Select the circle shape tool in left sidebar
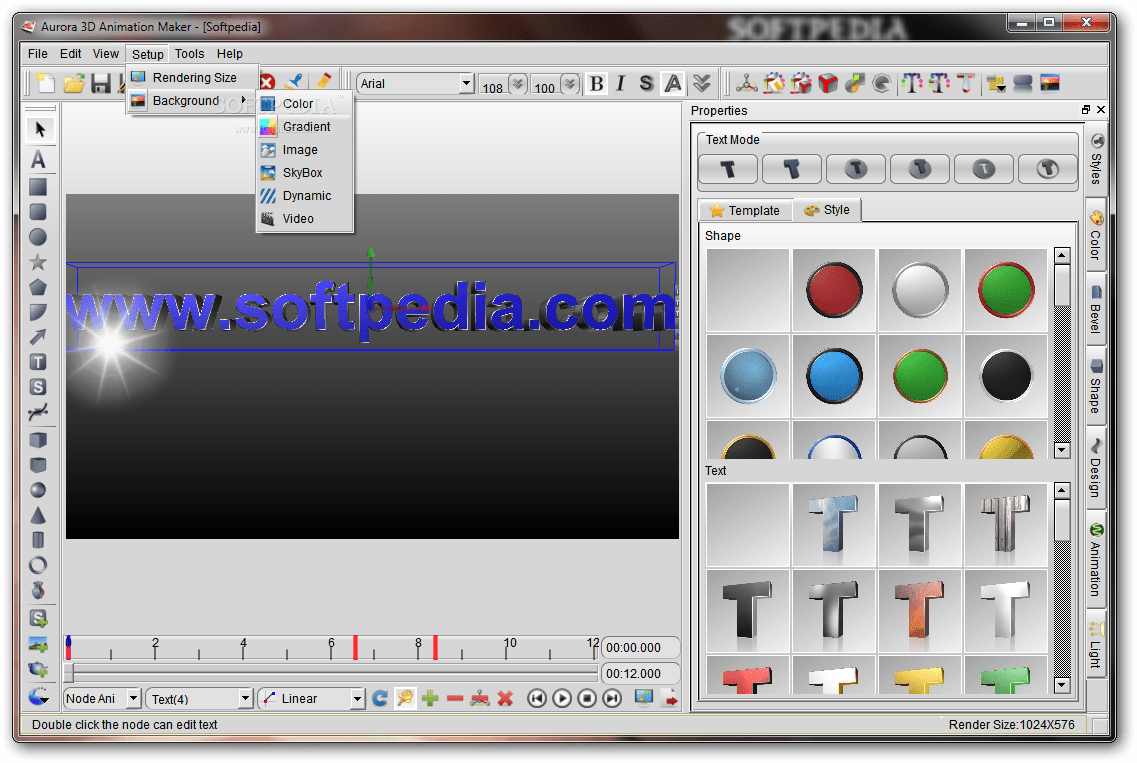 38,237
